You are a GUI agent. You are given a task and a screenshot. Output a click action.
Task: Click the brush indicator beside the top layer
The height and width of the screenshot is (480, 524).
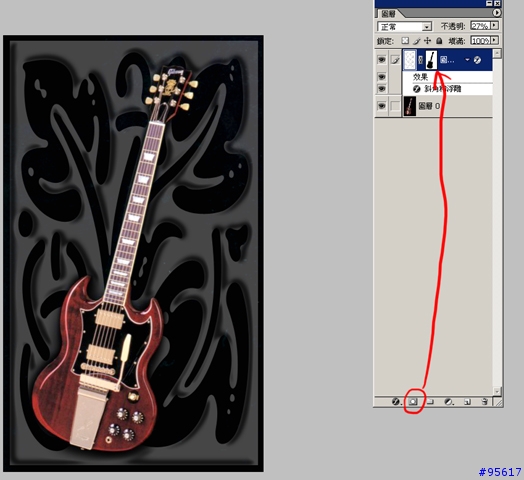coord(395,60)
